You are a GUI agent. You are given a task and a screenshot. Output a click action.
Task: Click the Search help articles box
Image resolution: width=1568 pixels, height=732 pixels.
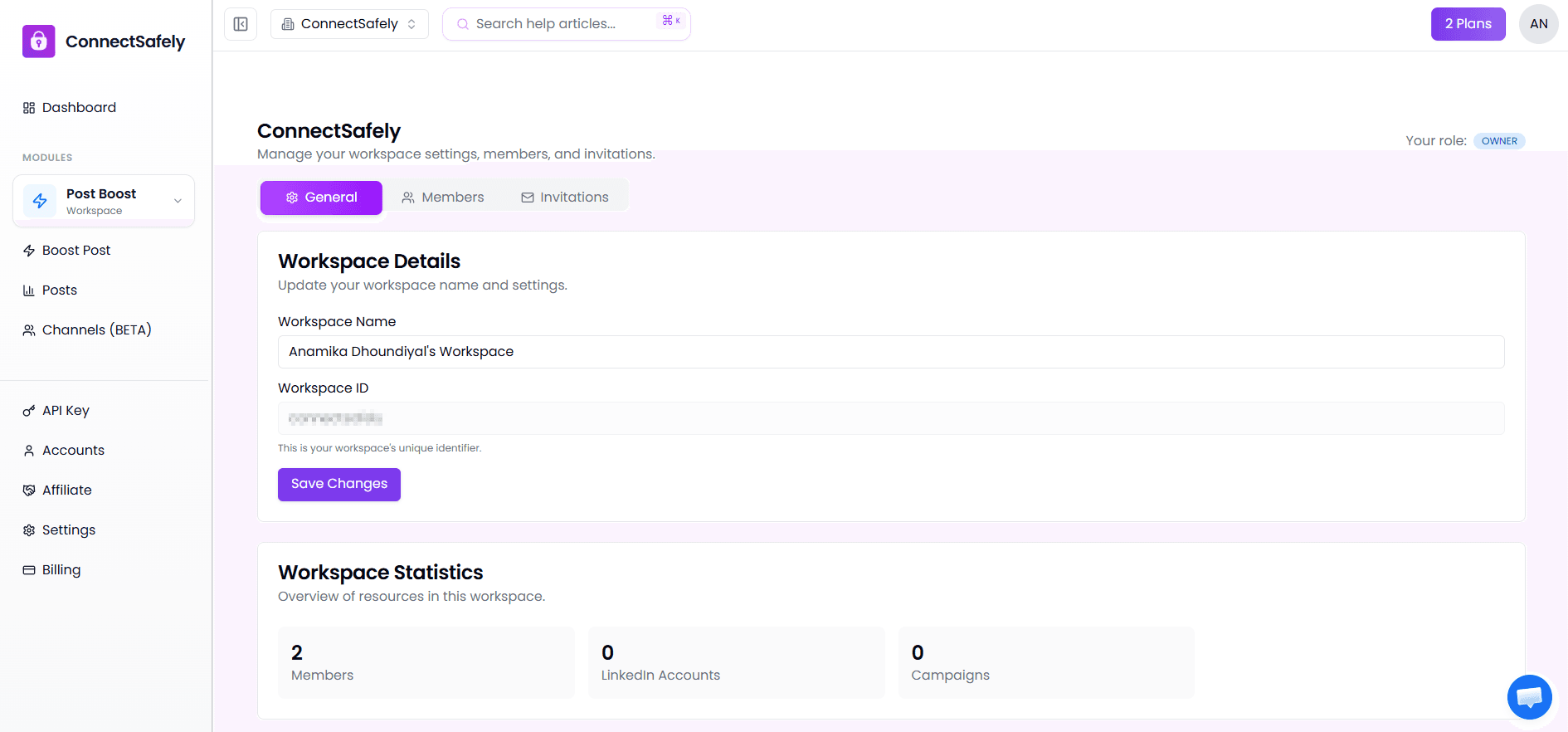(566, 24)
